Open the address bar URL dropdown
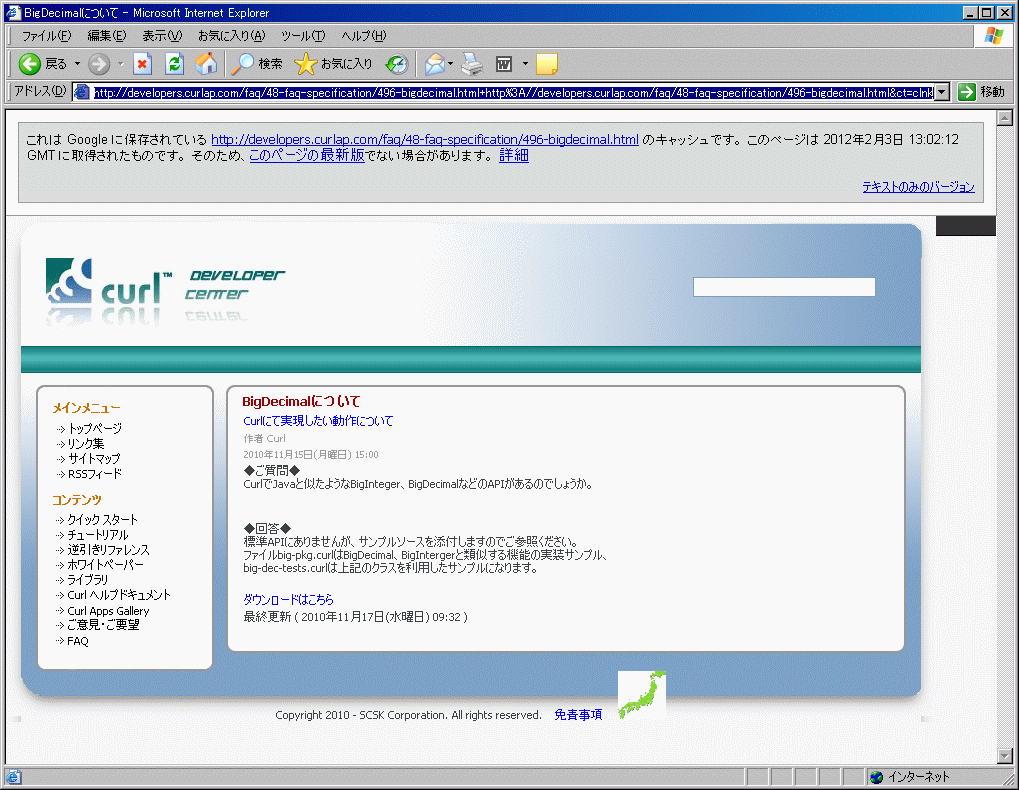Viewport: 1019px width, 790px height. [x=941, y=92]
